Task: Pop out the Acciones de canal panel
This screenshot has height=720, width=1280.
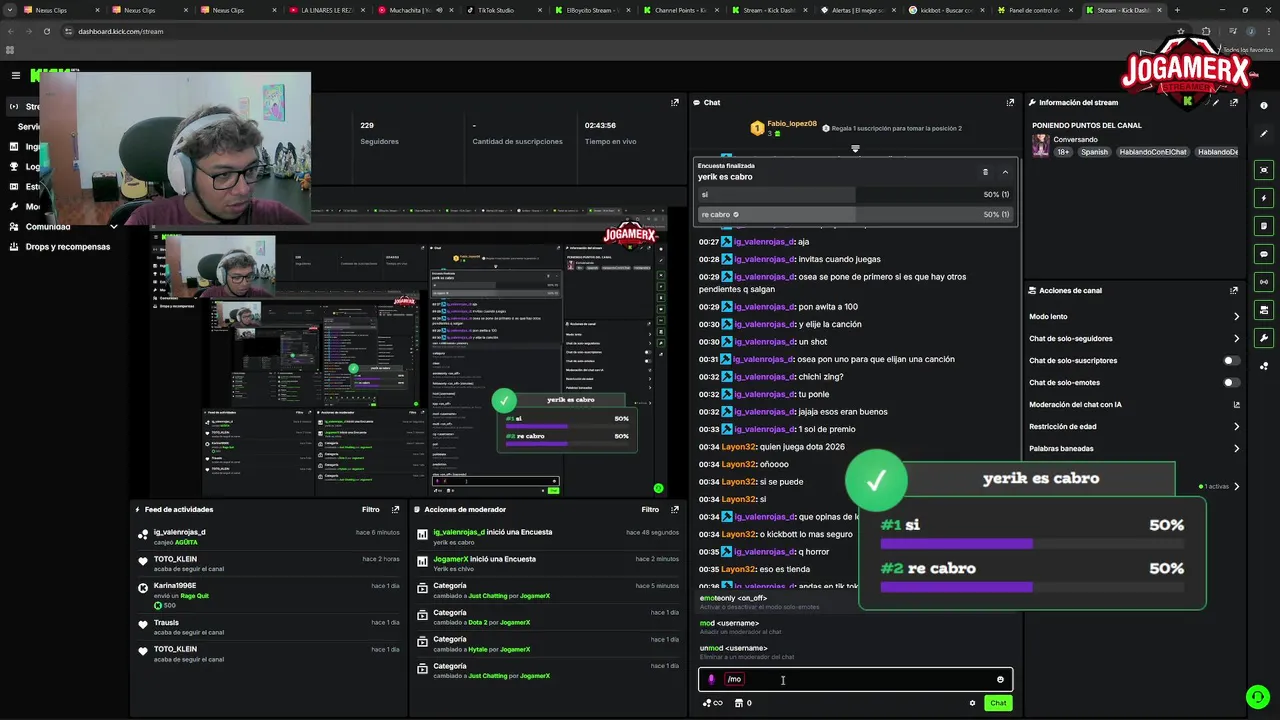Action: 1234,290
